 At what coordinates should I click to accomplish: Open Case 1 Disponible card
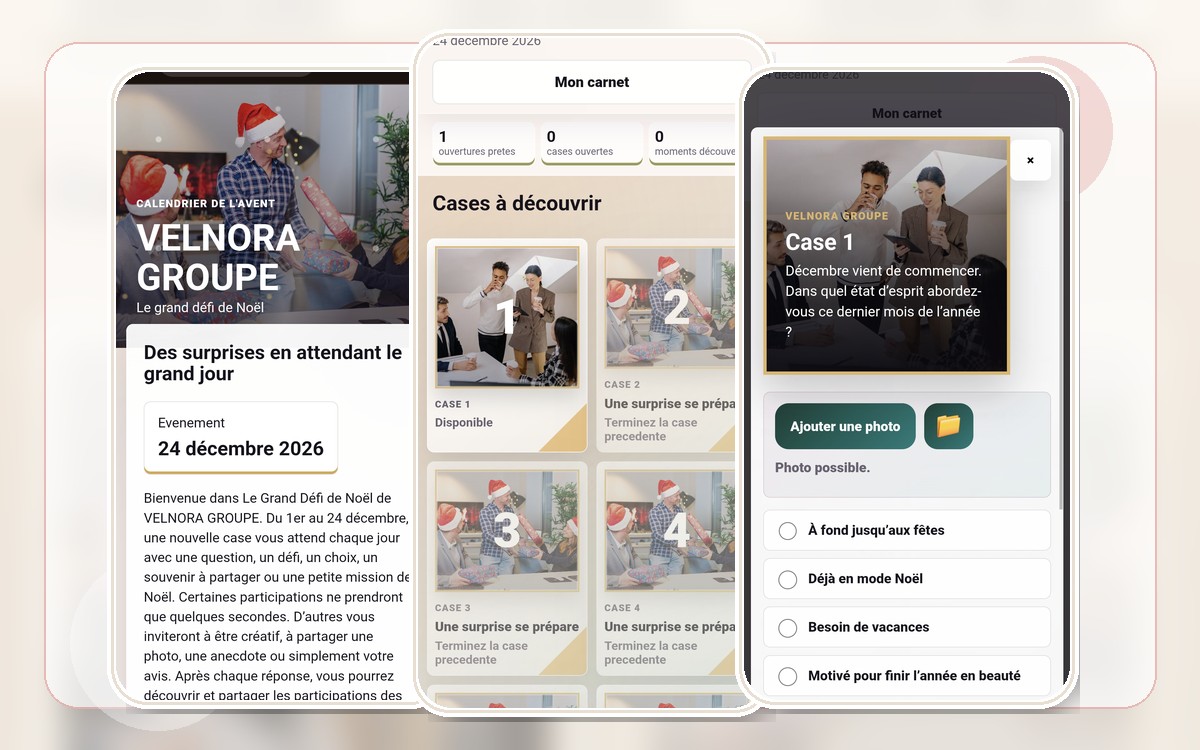pos(507,345)
